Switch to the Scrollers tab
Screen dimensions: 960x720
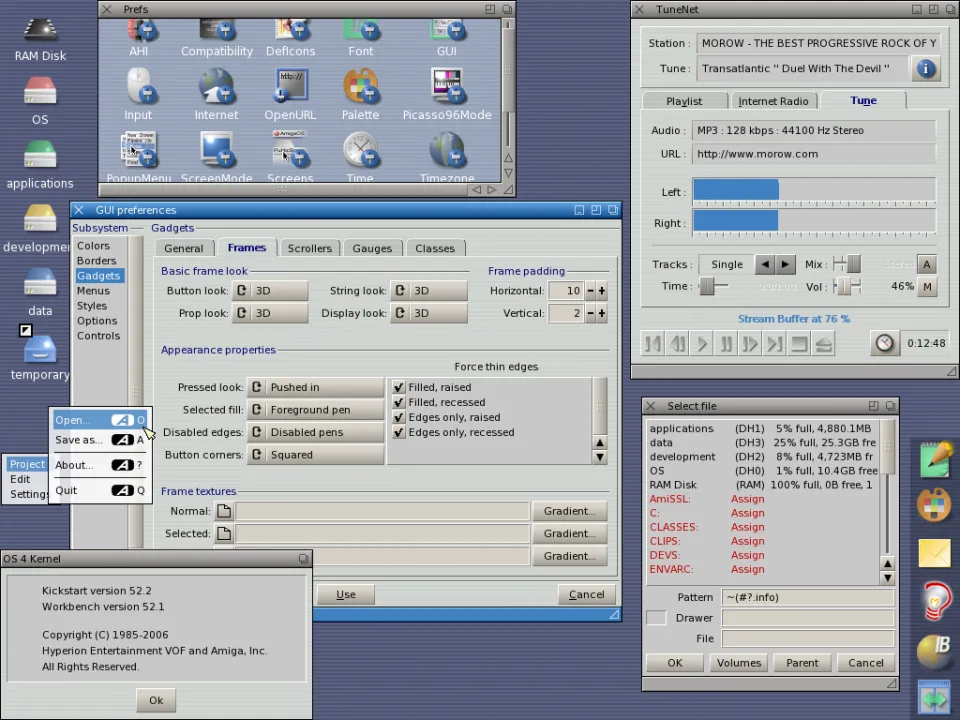click(310, 248)
